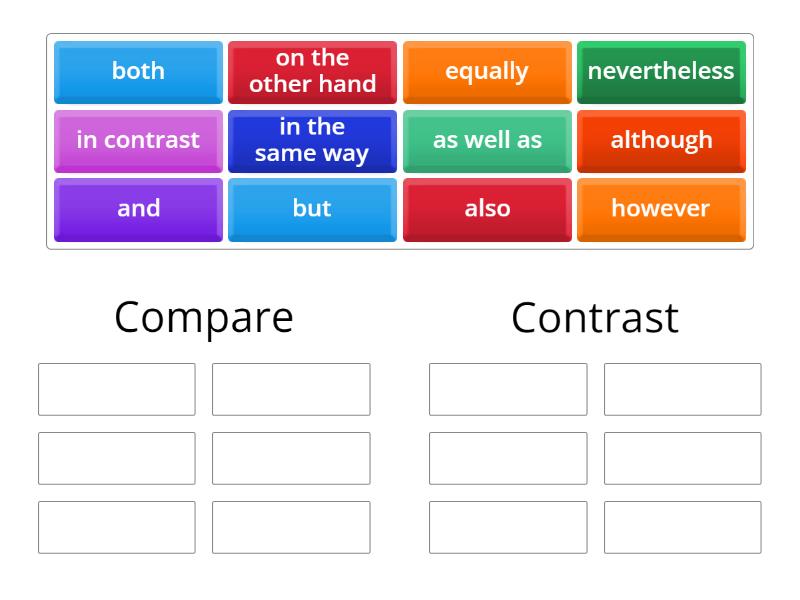
Task: Select the "both" word tile
Action: coord(137,71)
